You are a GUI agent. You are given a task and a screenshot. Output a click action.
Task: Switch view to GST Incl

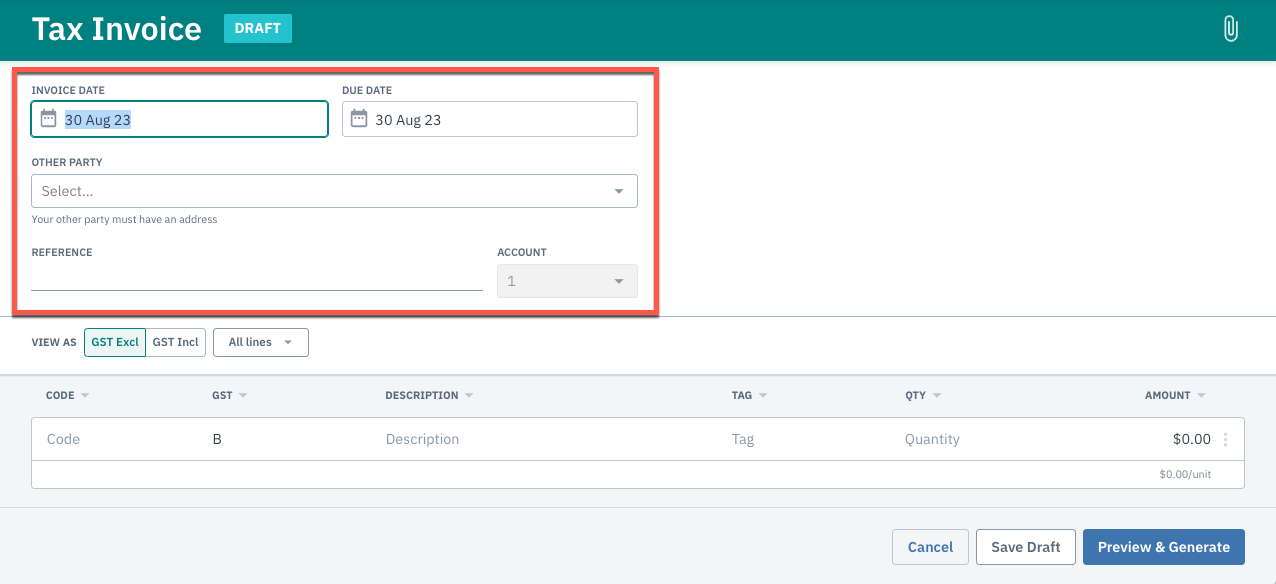pyautogui.click(x=176, y=342)
